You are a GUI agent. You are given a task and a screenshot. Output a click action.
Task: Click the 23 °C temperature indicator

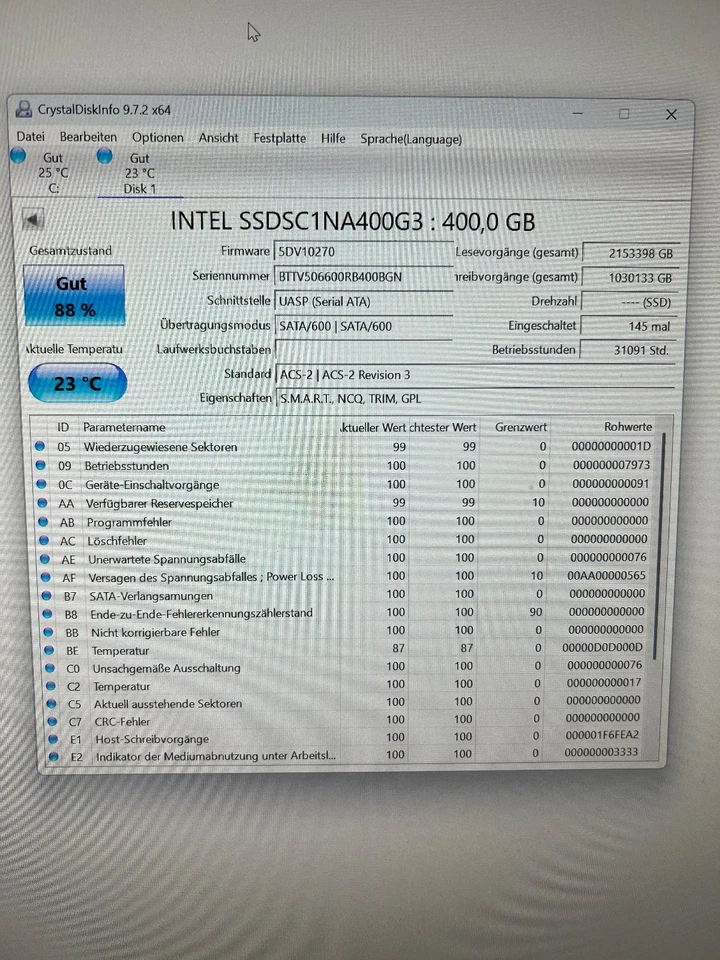[x=77, y=383]
